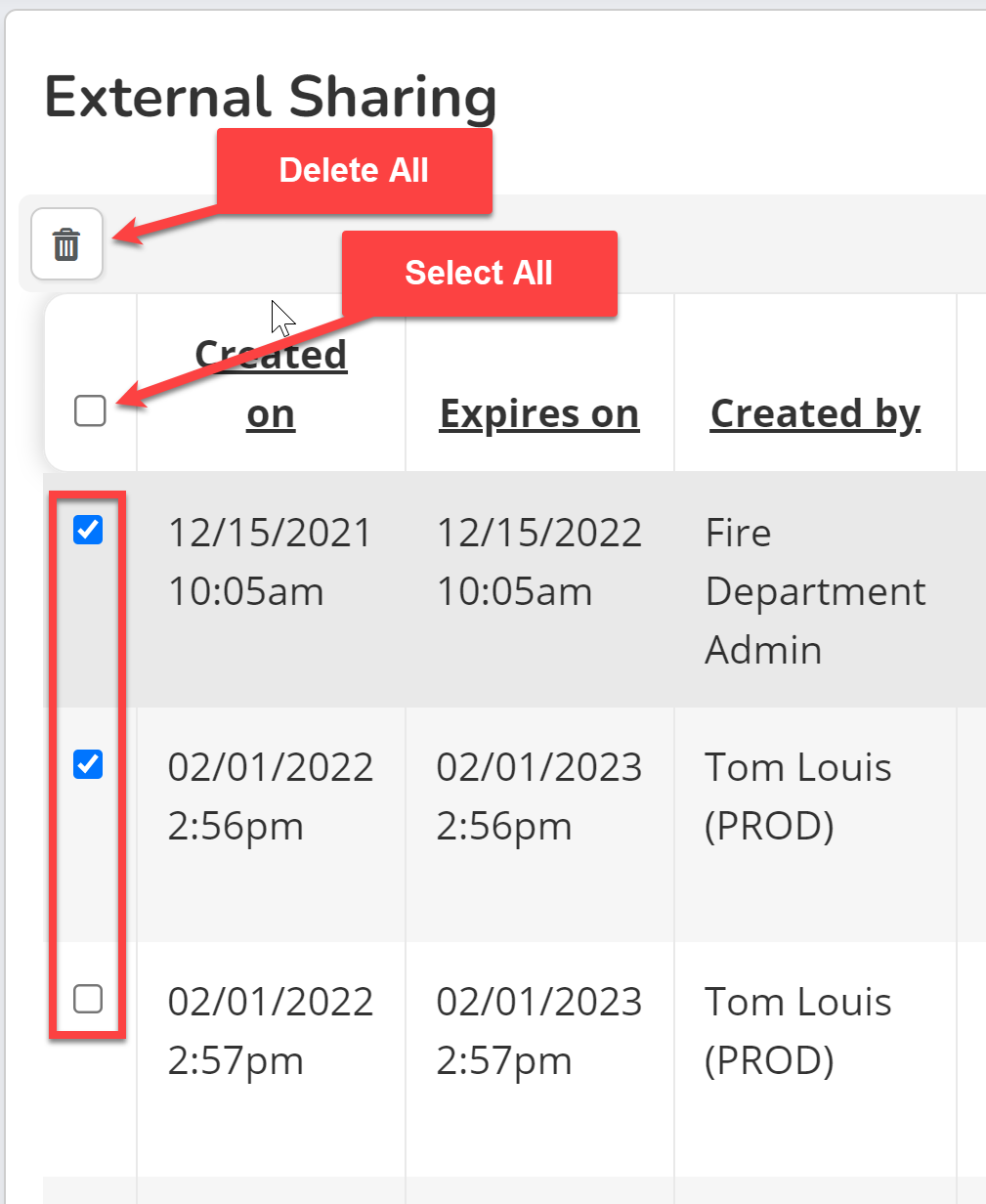
Task: Select the 02/01/2022 2:56pm created cell
Action: (x=270, y=796)
